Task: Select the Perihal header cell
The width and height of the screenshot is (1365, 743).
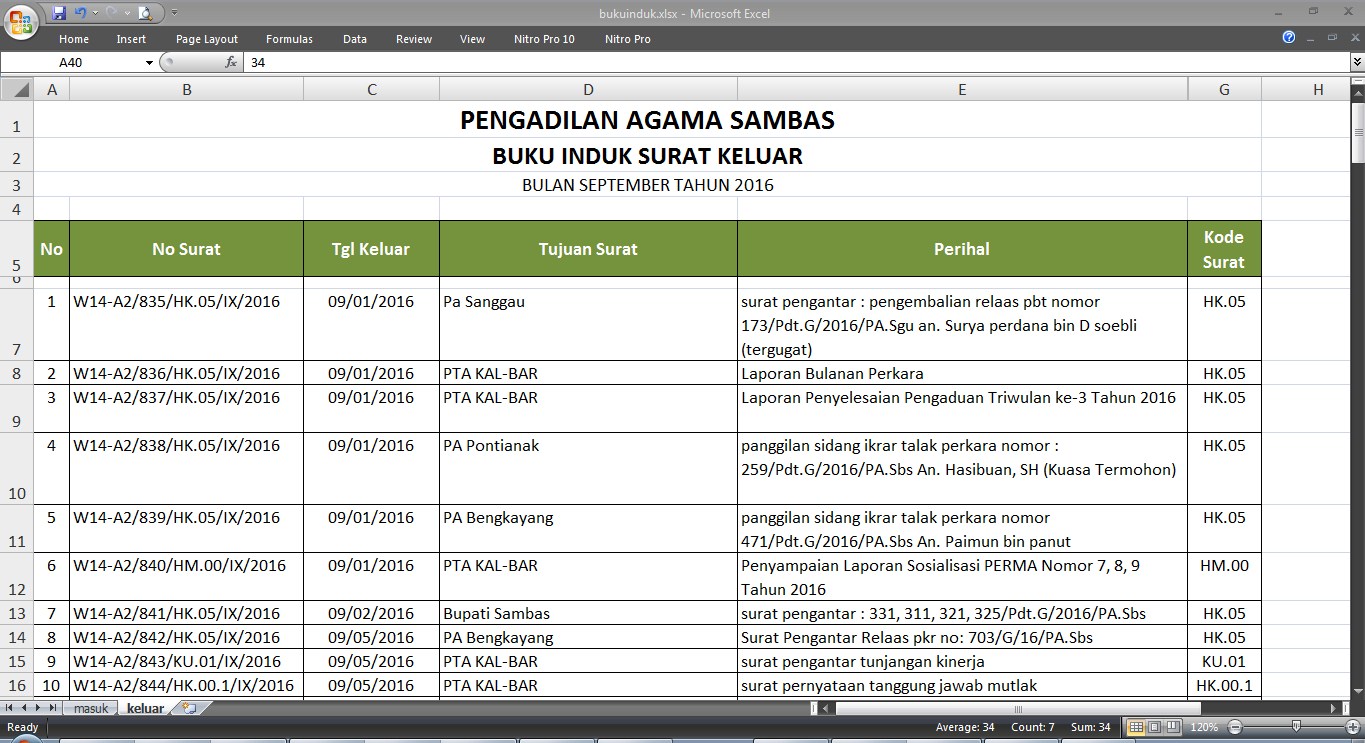Action: (x=962, y=249)
